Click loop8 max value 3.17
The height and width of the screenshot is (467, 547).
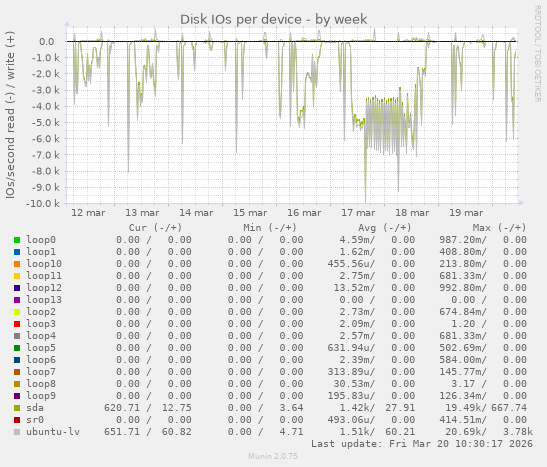pos(463,384)
